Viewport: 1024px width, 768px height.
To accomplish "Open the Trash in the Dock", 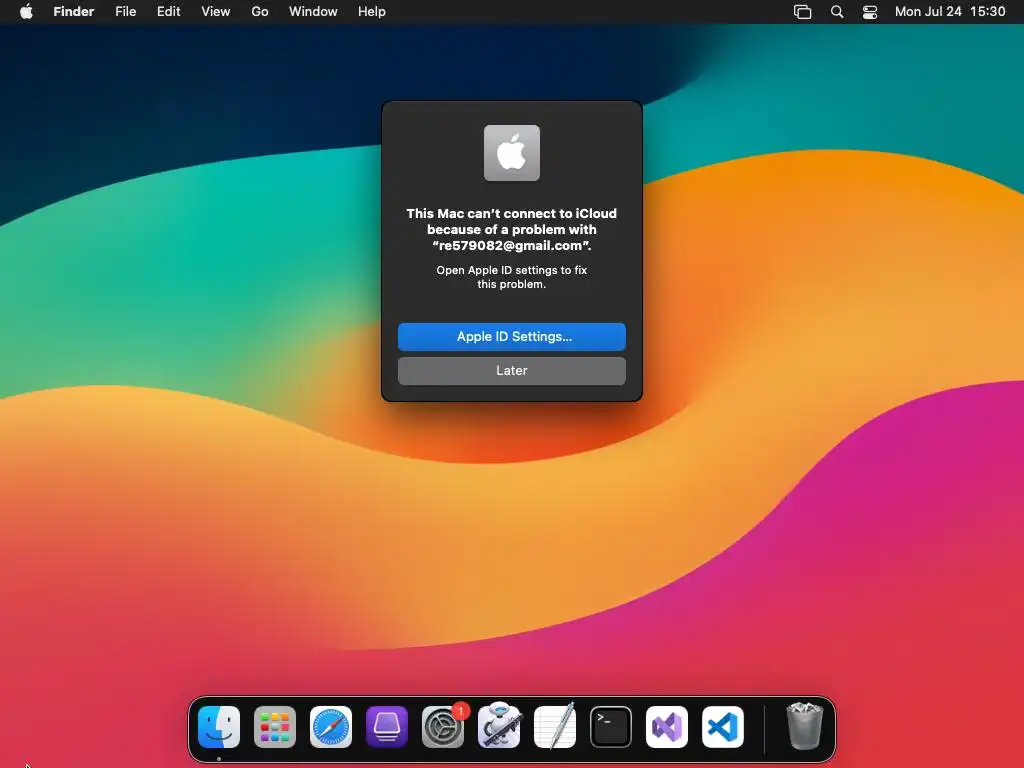I will (x=805, y=726).
